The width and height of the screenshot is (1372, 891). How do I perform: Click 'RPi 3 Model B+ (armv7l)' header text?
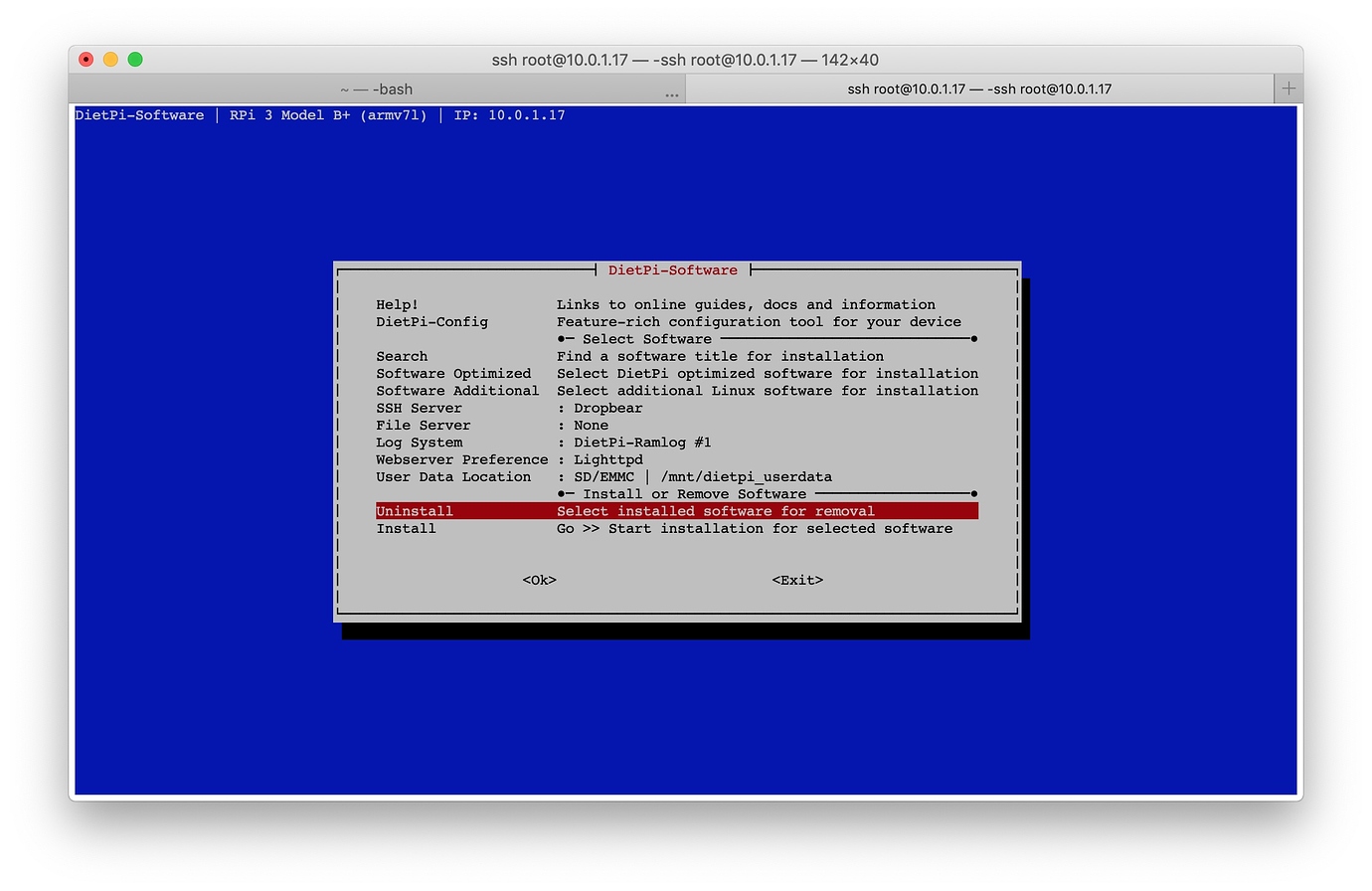328,115
